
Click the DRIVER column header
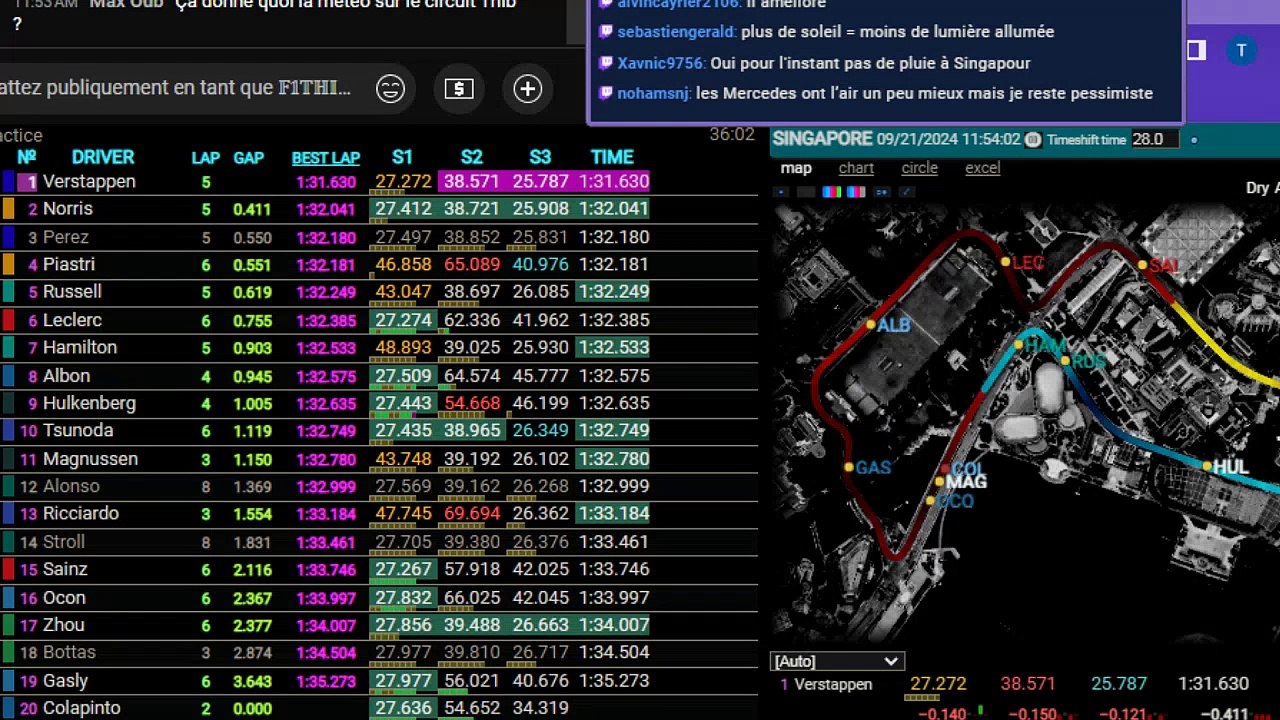103,157
